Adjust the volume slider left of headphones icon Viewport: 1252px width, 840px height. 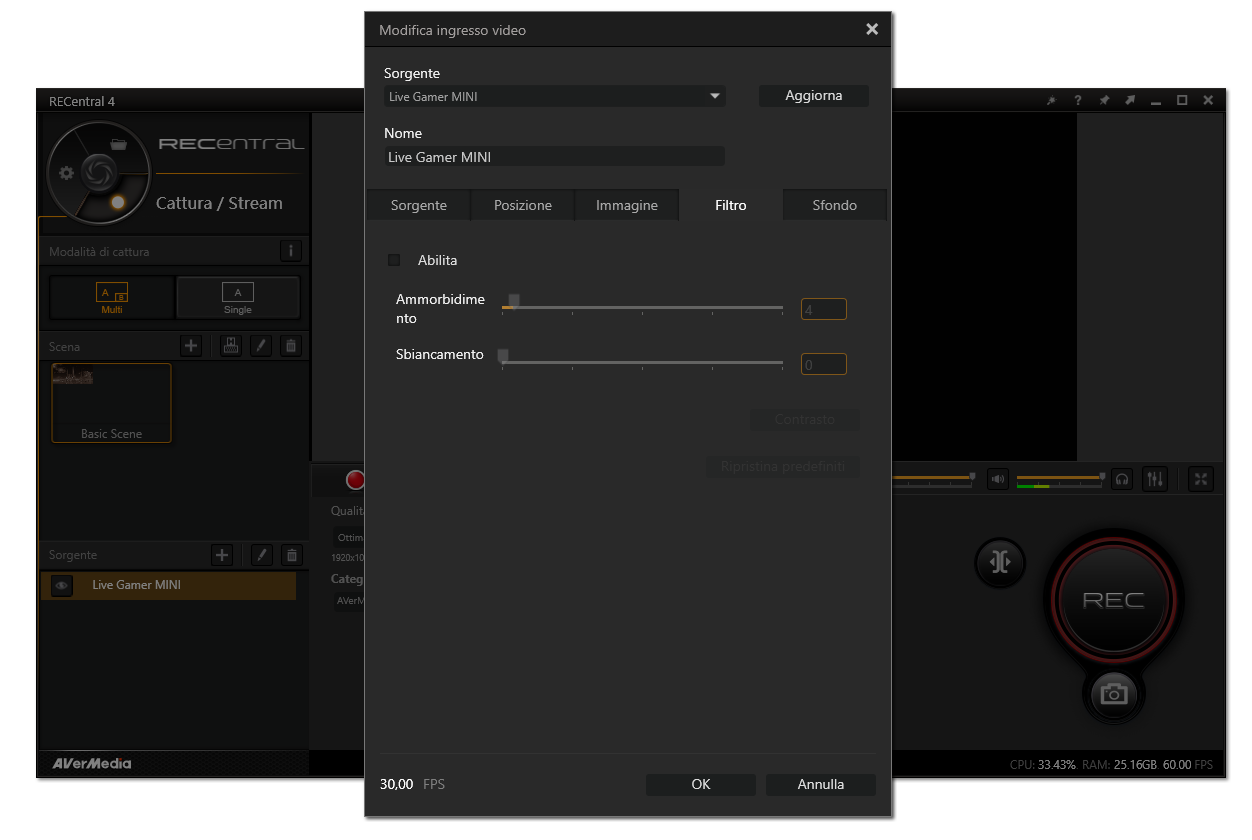point(1060,478)
